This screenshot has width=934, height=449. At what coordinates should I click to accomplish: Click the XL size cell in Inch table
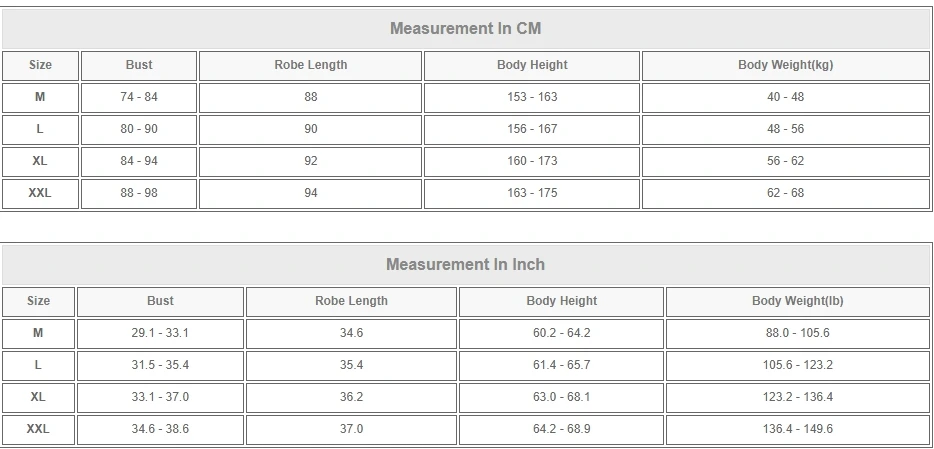click(38, 397)
